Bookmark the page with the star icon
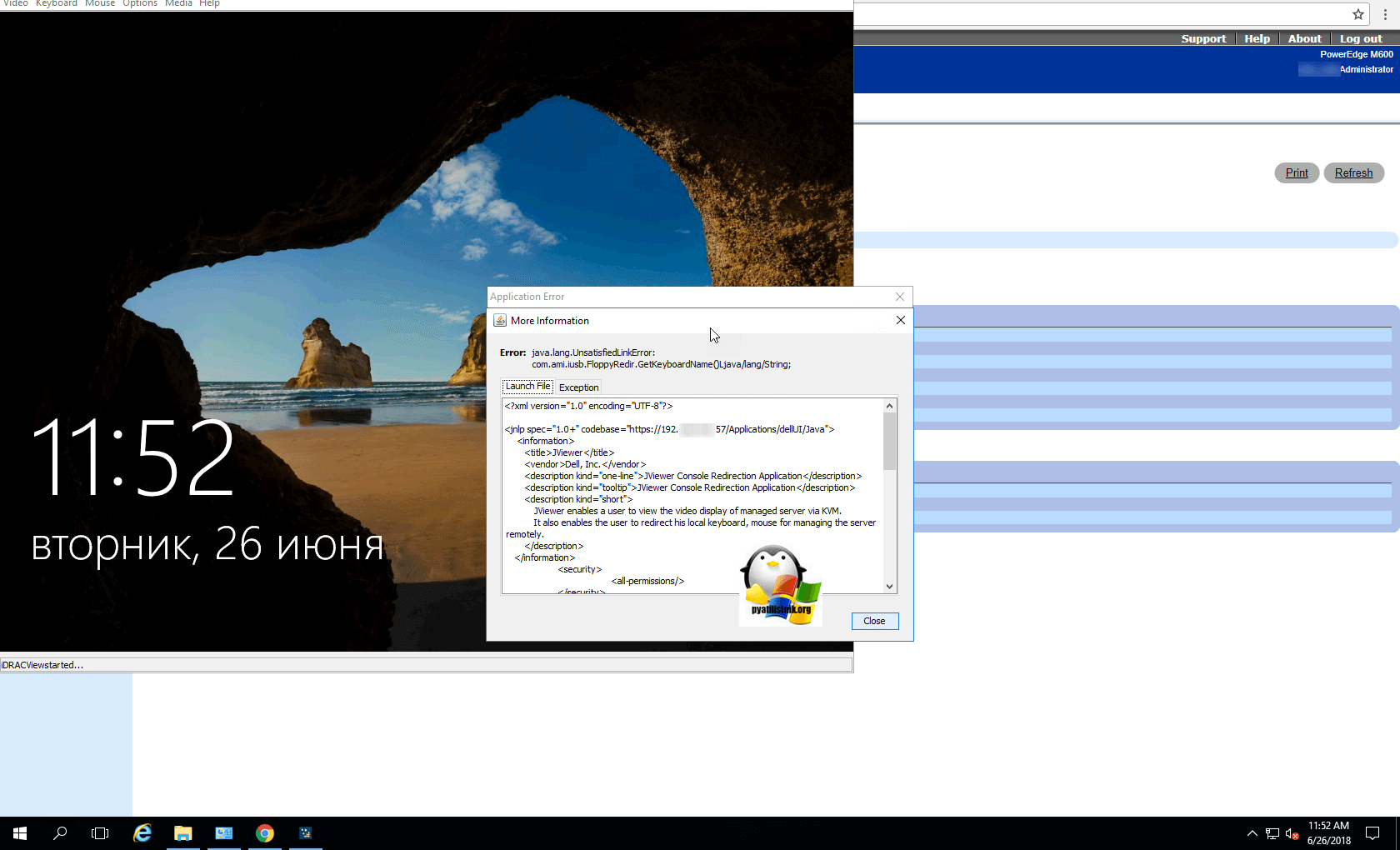Screen dimensions: 1400x850 (1358, 14)
